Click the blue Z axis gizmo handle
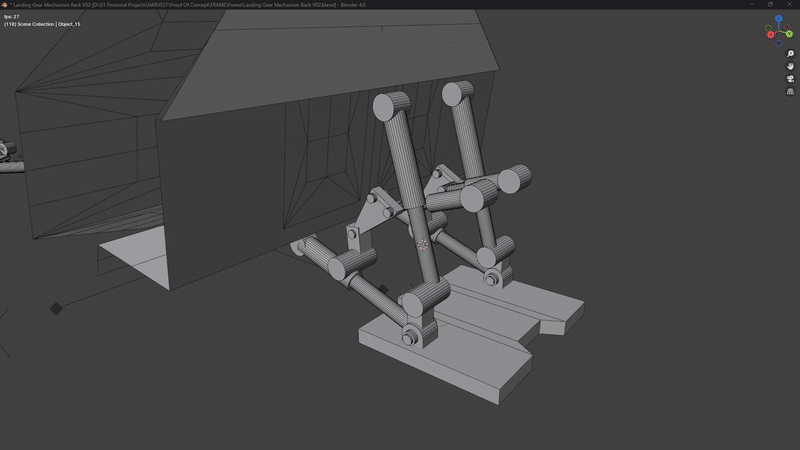This screenshot has height=450, width=800. [x=779, y=18]
